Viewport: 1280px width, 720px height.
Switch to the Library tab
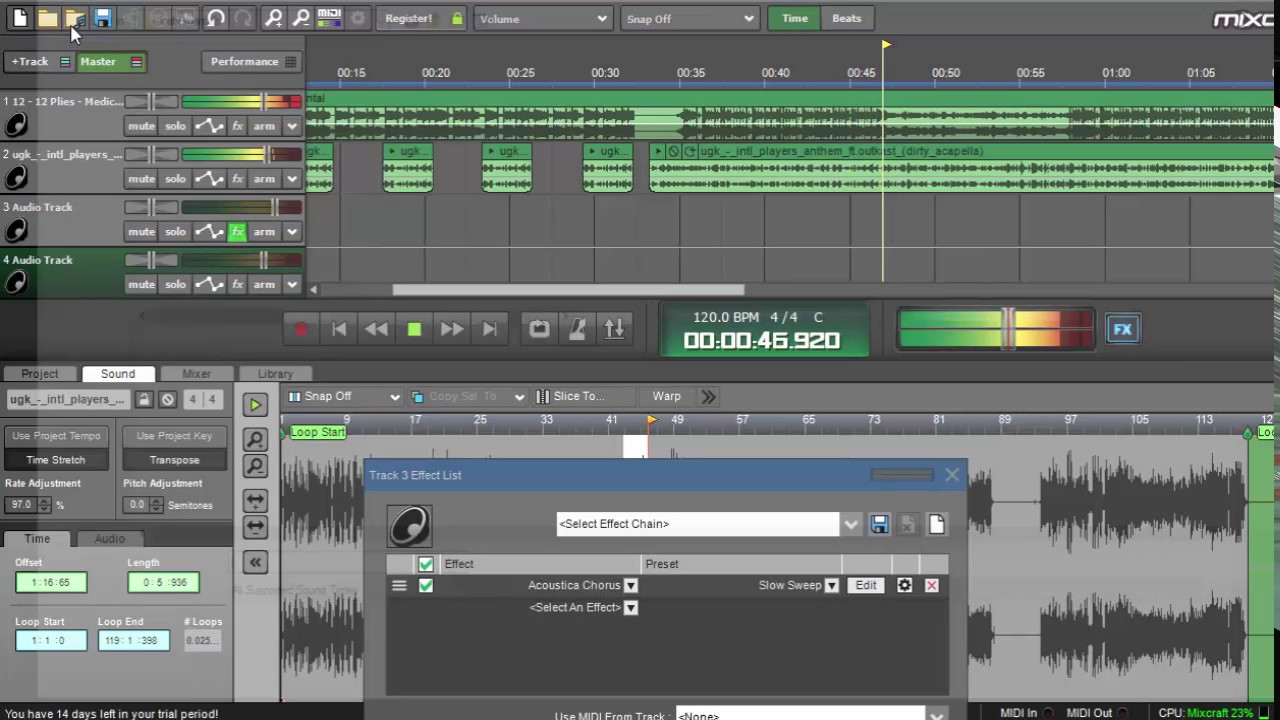coord(275,374)
